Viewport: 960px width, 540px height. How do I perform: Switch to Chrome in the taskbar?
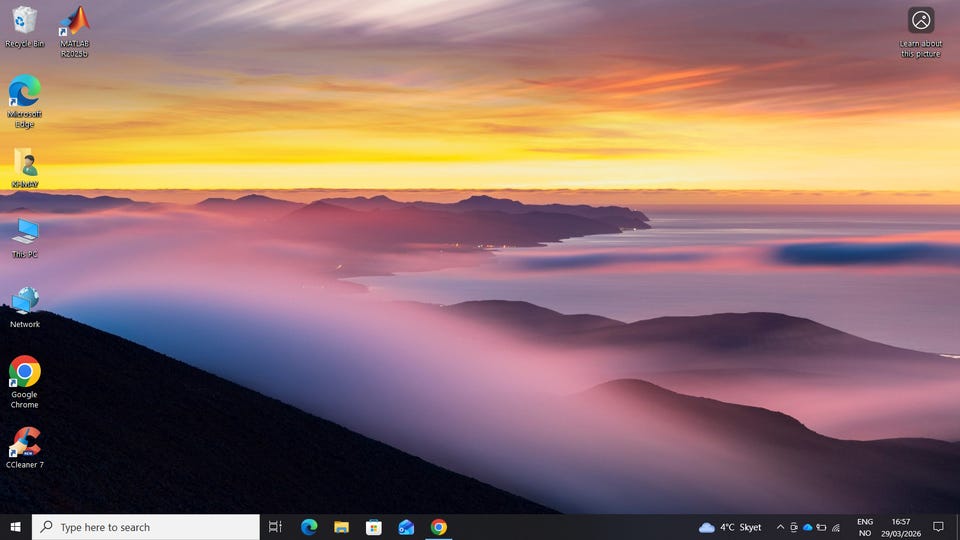(438, 527)
